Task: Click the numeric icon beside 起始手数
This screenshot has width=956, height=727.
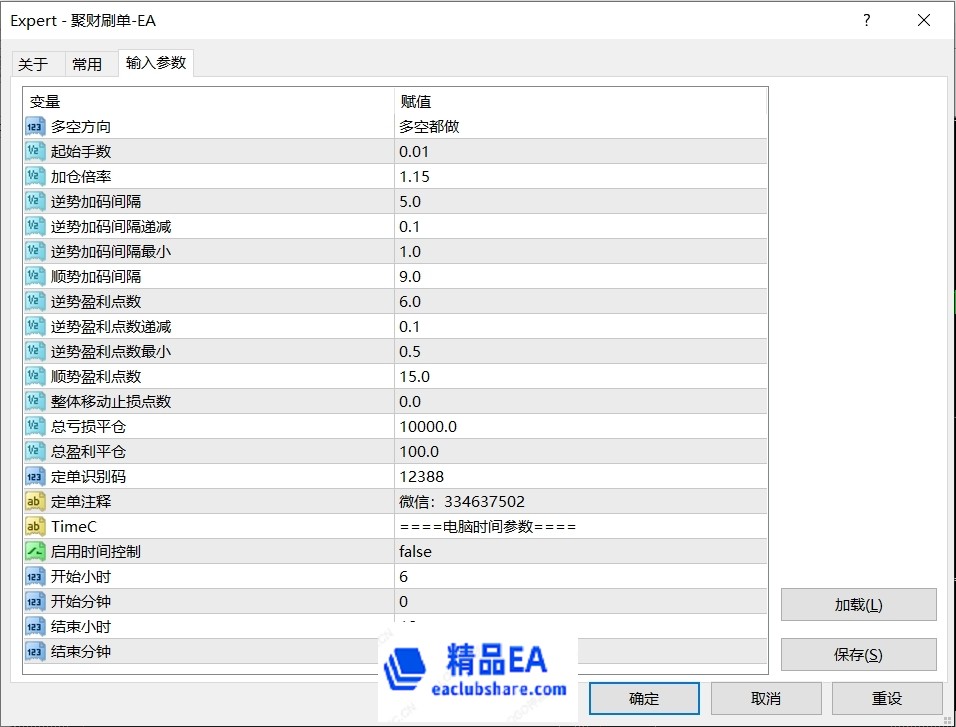Action: [35, 151]
